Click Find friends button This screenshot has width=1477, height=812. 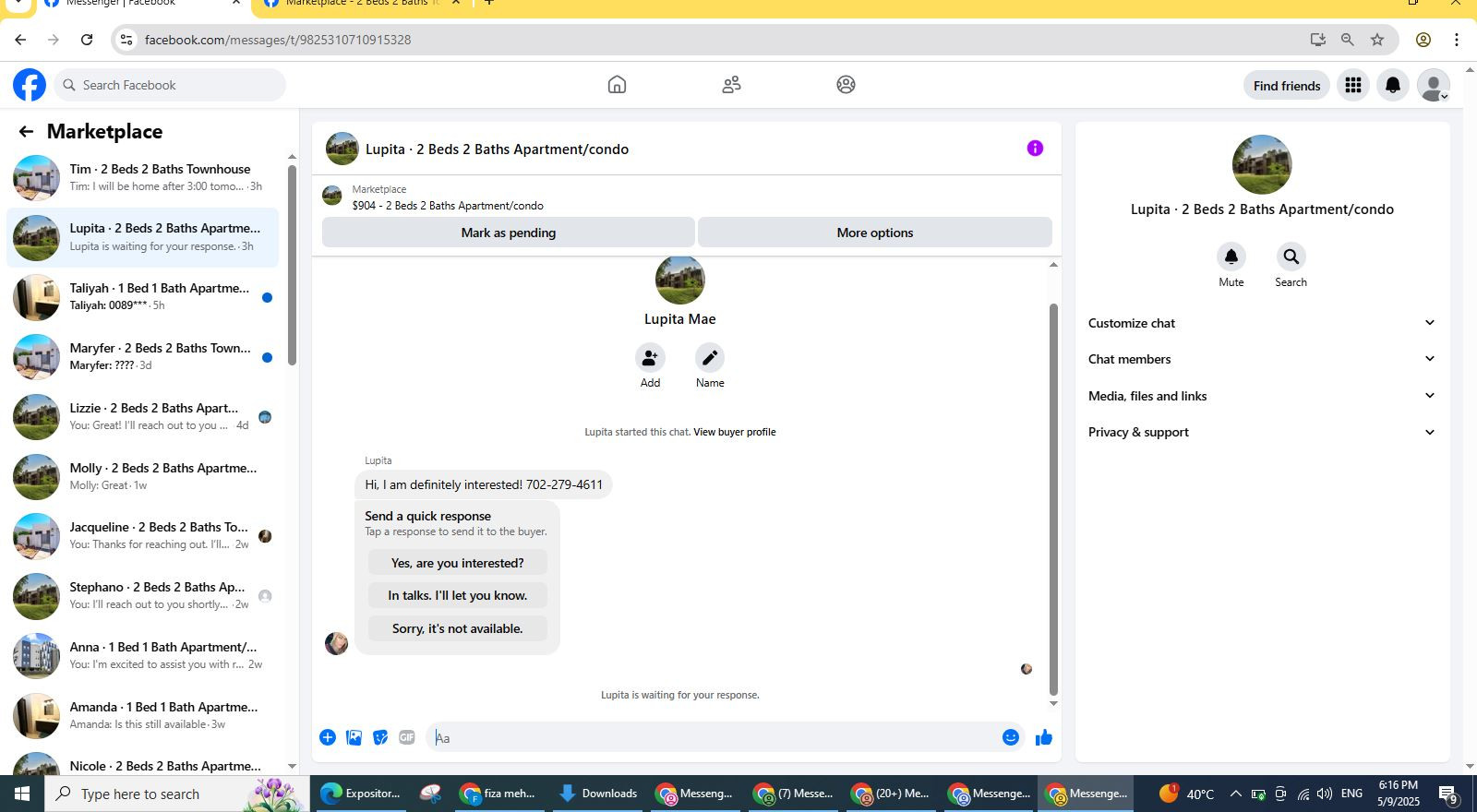click(1287, 86)
